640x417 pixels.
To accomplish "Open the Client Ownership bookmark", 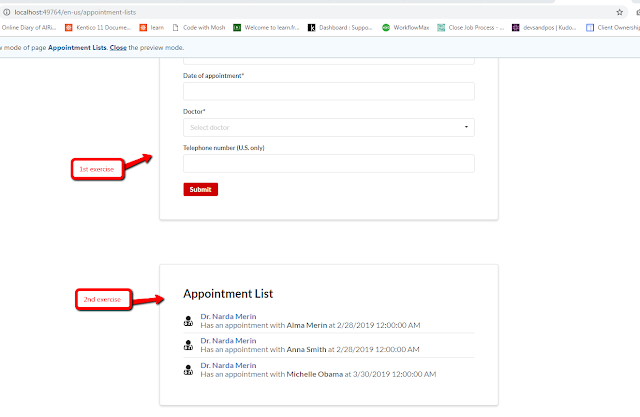I will [613, 27].
